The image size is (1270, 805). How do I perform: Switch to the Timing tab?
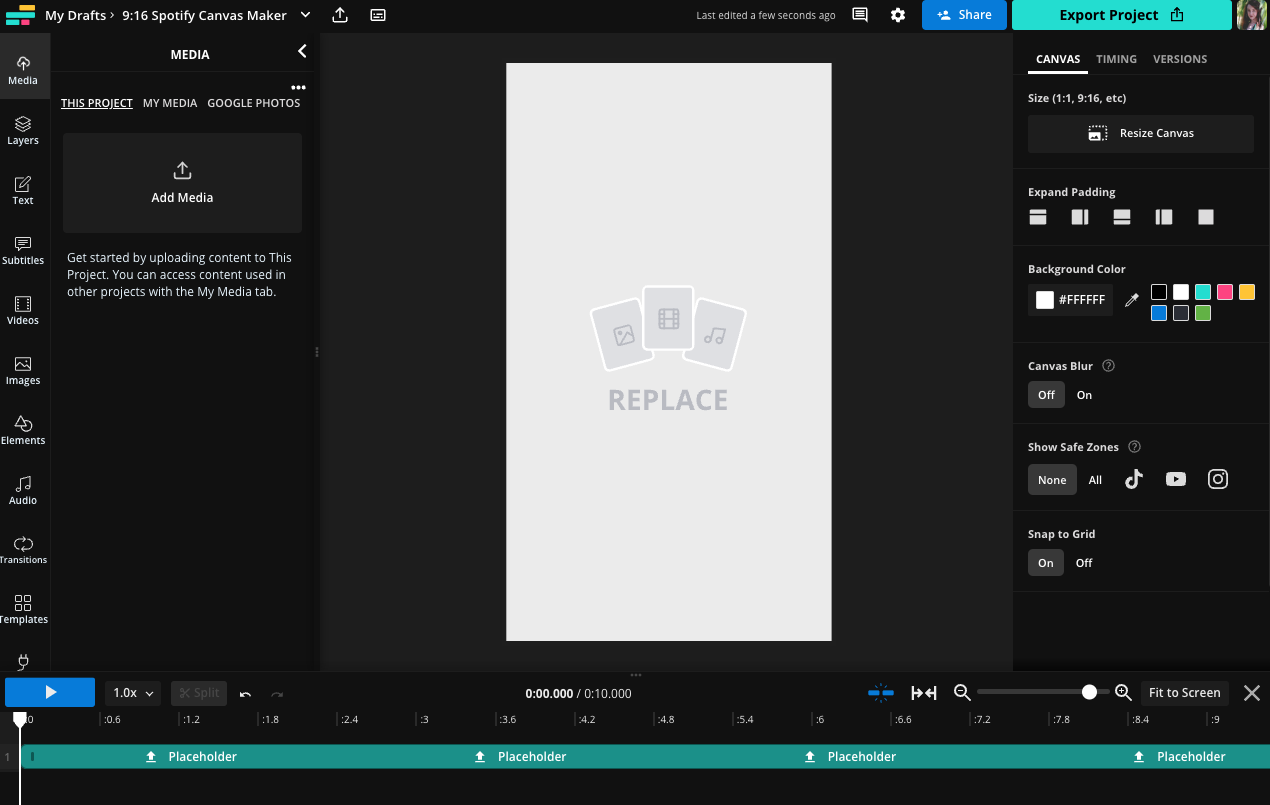pos(1116,59)
